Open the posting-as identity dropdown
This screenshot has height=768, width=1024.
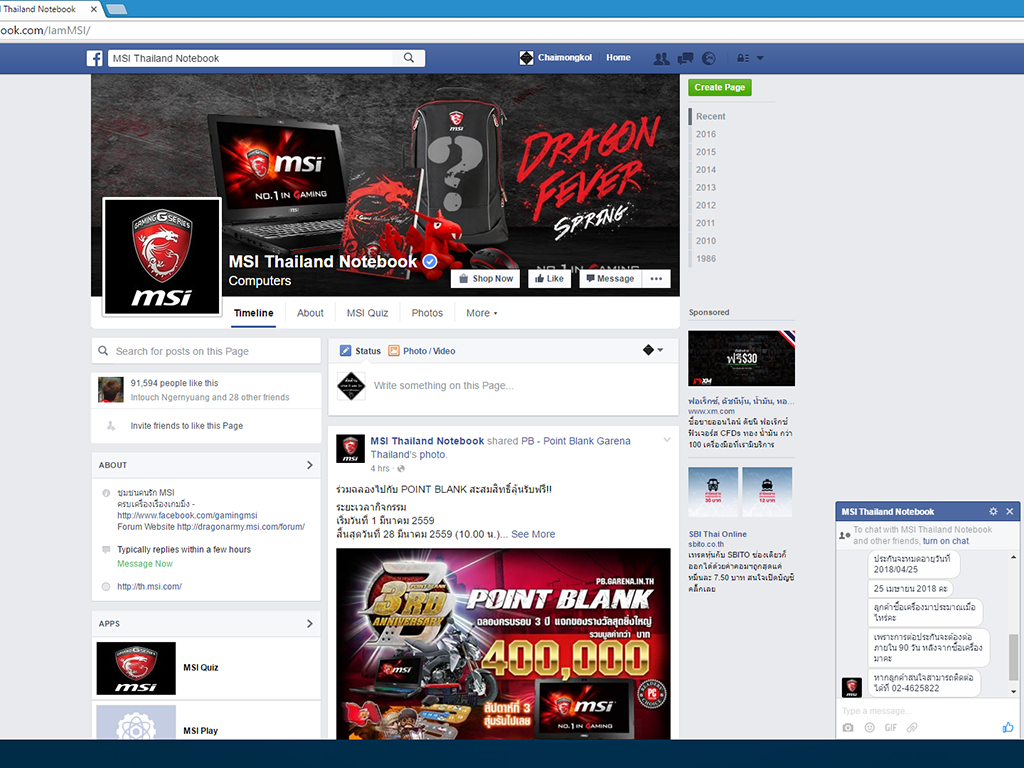[x=653, y=350]
